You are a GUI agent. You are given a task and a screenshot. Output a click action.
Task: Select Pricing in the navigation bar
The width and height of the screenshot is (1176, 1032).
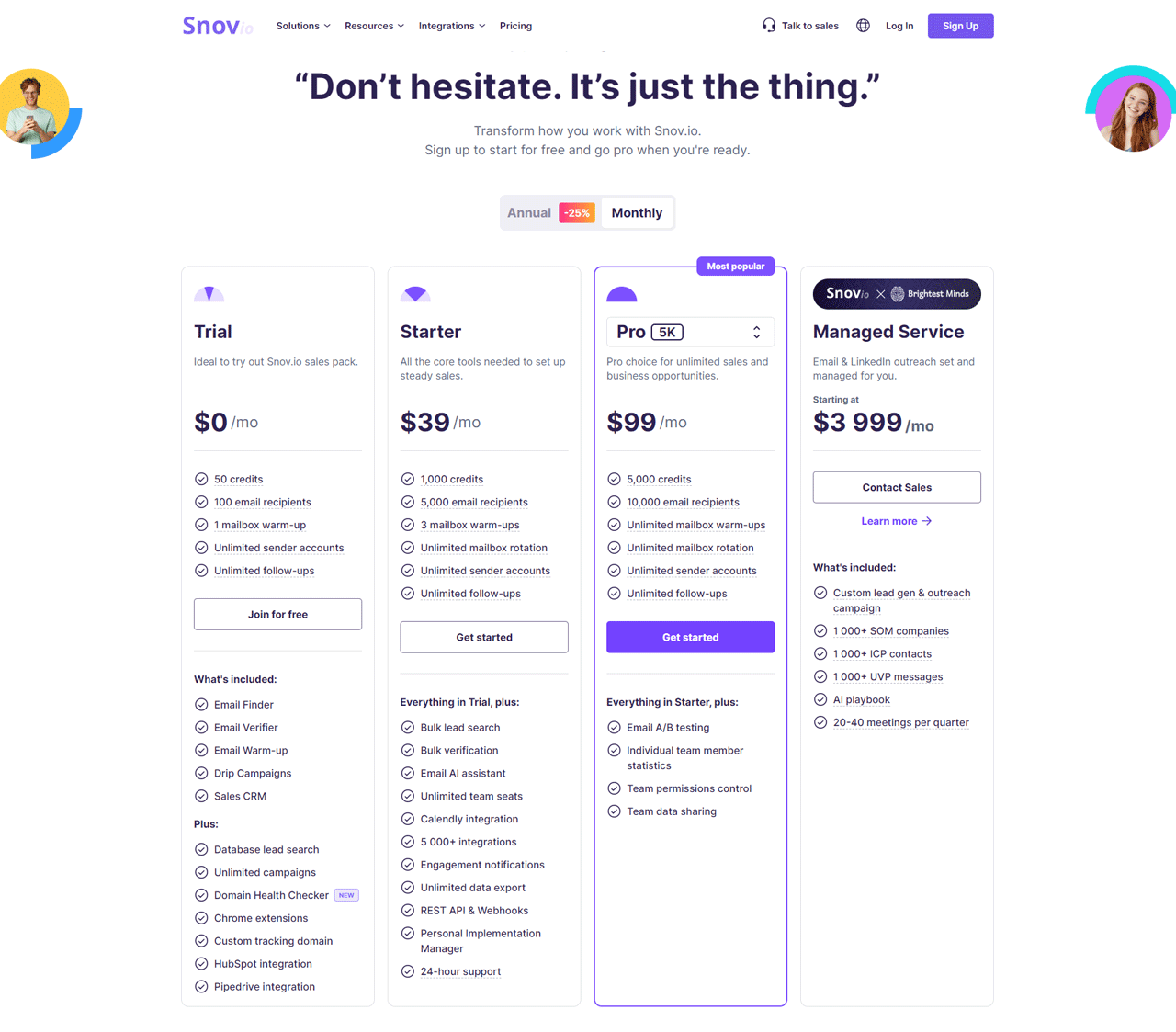click(x=515, y=26)
